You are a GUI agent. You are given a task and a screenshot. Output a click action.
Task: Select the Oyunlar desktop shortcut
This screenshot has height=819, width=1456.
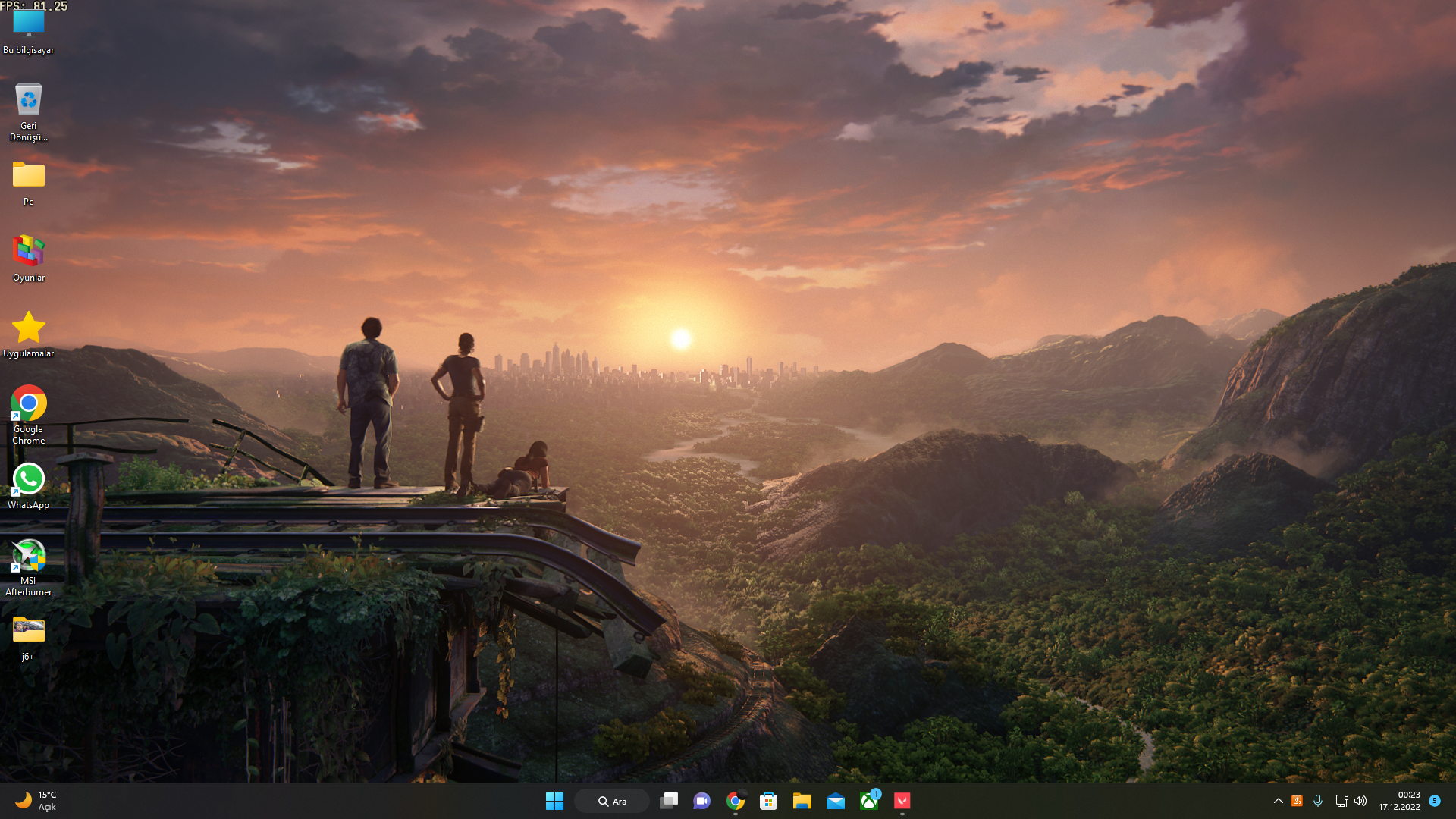click(x=28, y=258)
